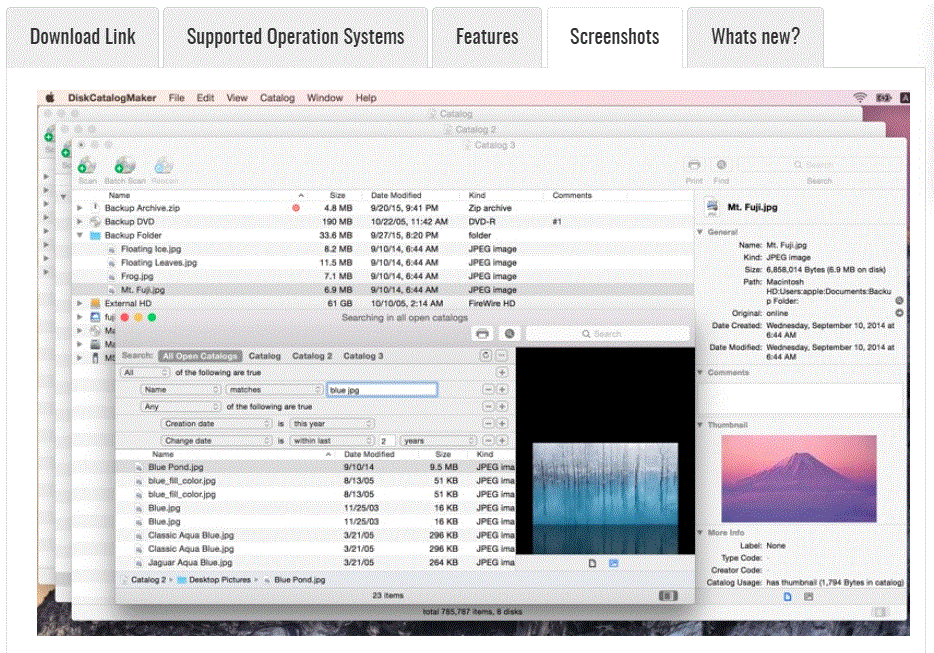Open the File menu

pos(176,98)
